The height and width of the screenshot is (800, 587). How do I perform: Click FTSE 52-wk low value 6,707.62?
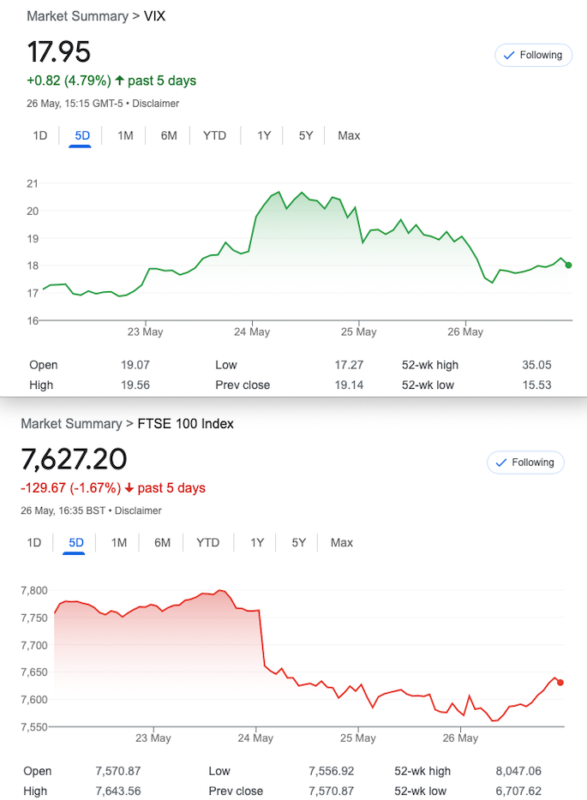[518, 791]
